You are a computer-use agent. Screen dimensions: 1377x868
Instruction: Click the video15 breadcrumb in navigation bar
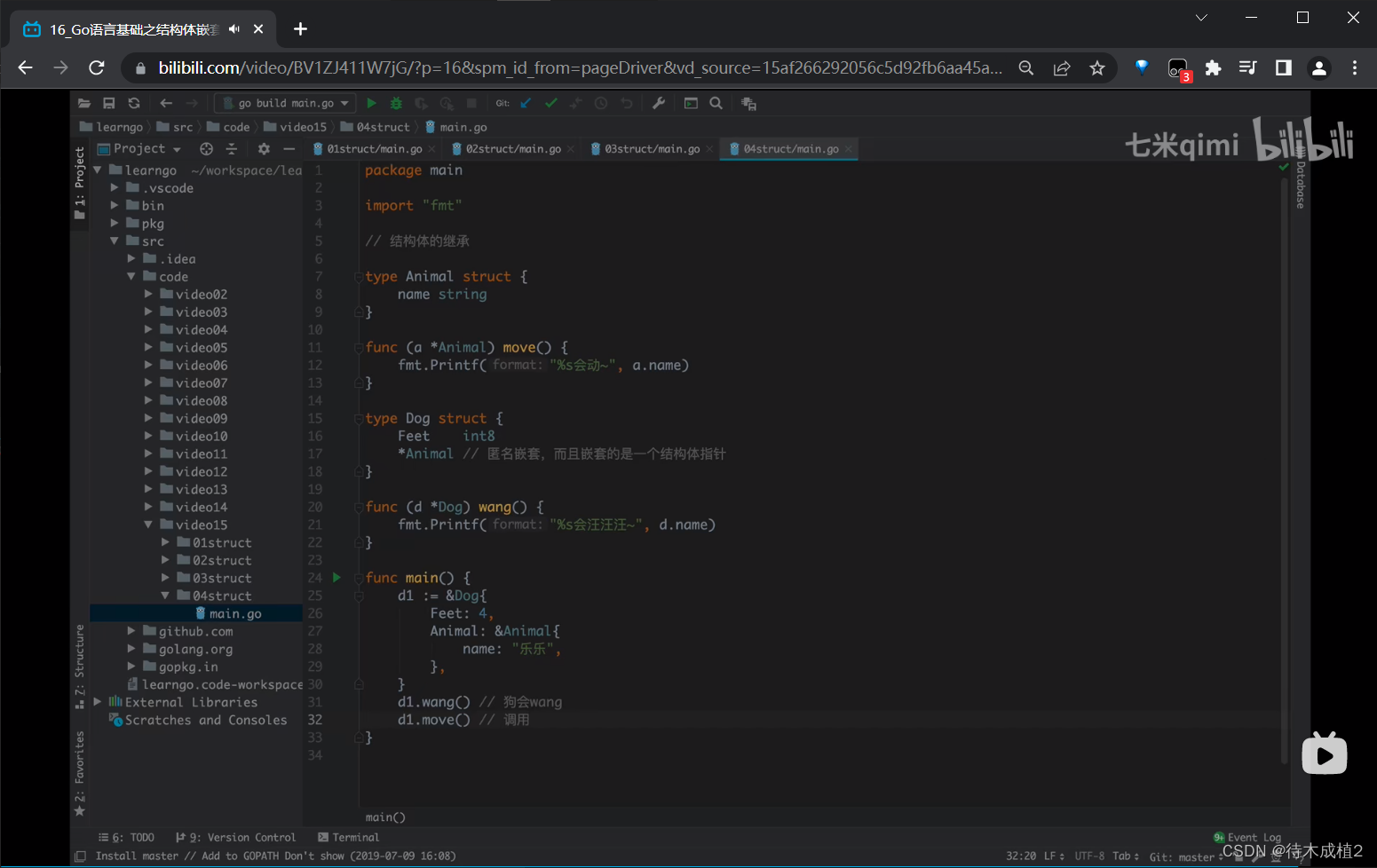pos(296,127)
